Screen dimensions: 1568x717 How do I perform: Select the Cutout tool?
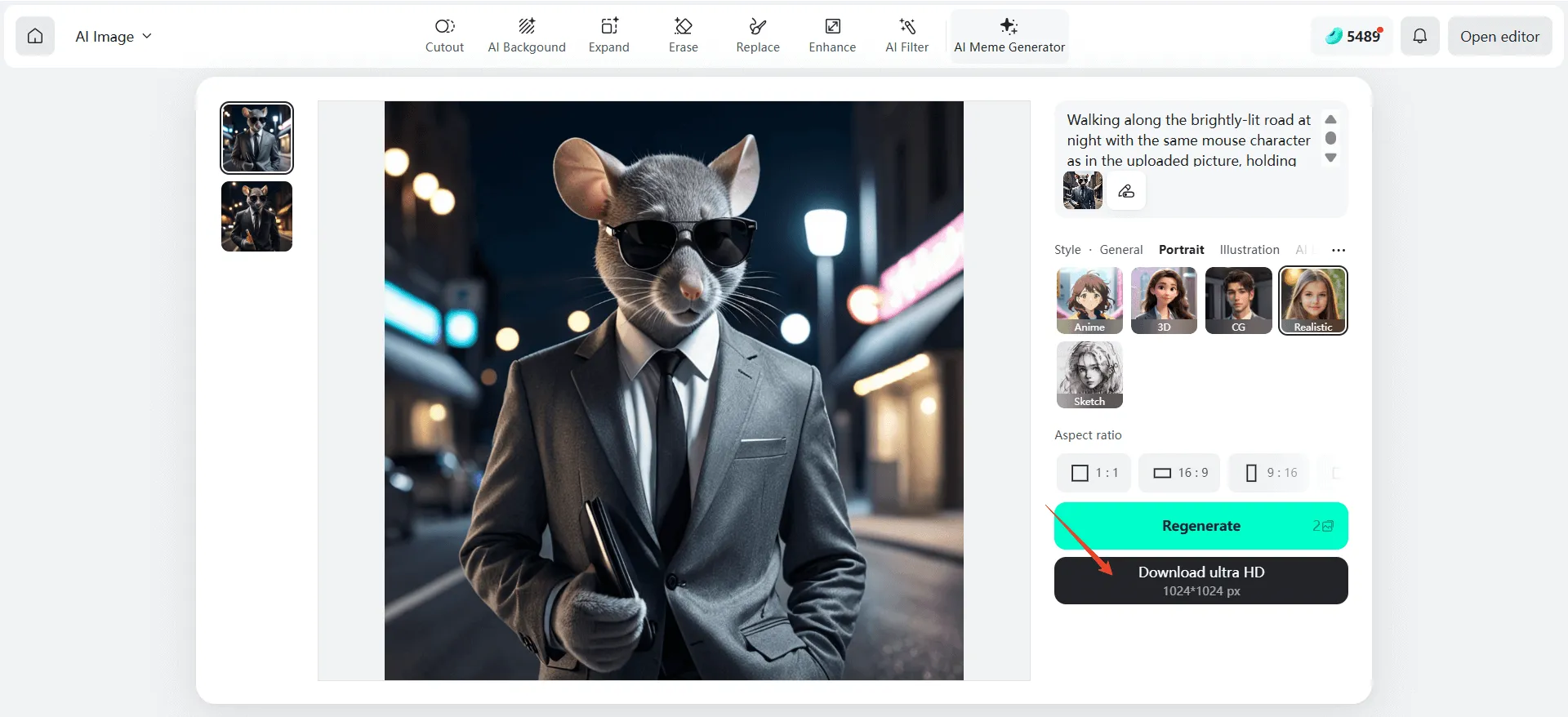pyautogui.click(x=444, y=36)
